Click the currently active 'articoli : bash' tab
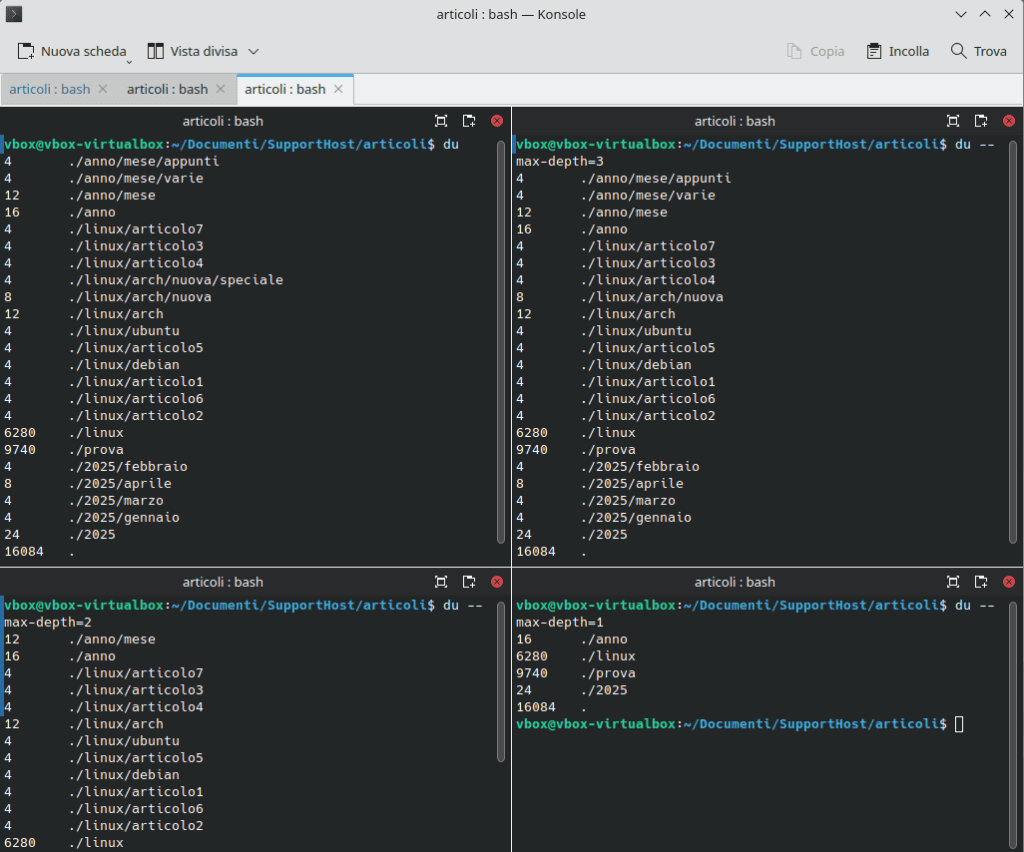Image resolution: width=1024 pixels, height=852 pixels. [285, 89]
